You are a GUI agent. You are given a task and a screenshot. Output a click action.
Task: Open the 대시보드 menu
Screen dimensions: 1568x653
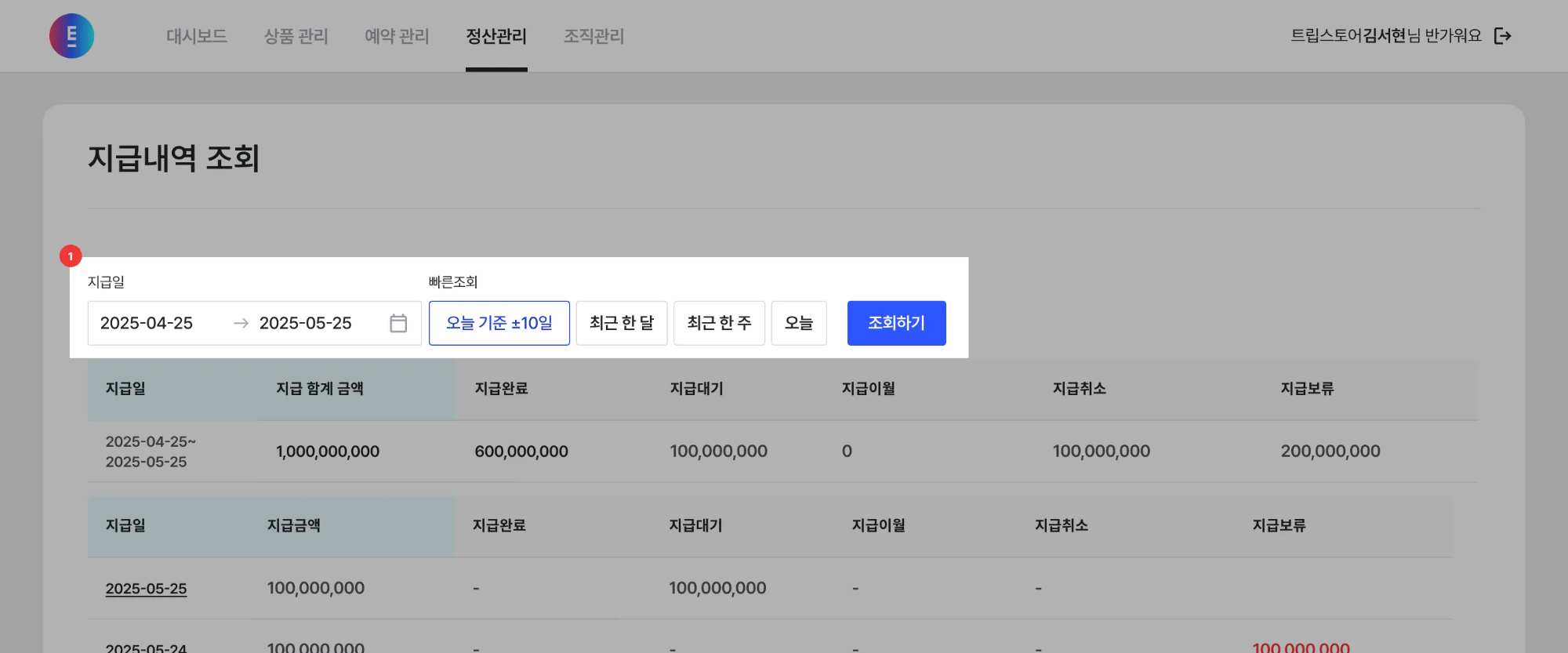coord(197,36)
